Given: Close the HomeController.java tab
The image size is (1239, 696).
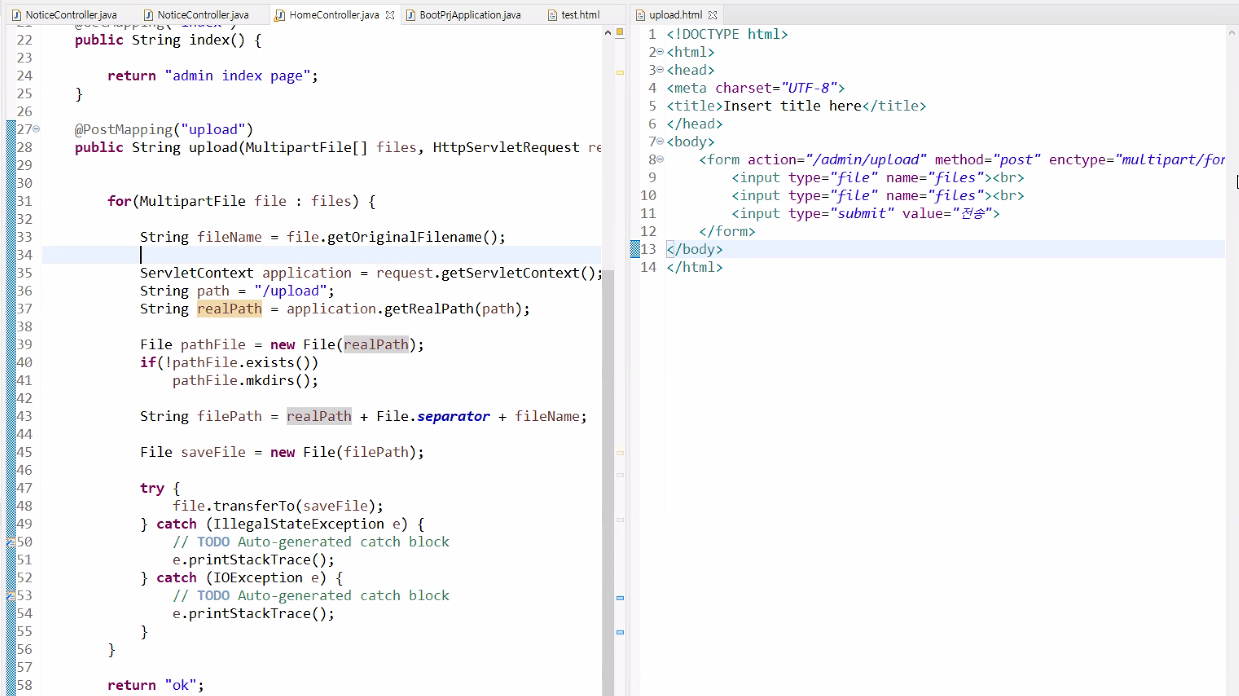Looking at the screenshot, I should (x=390, y=15).
